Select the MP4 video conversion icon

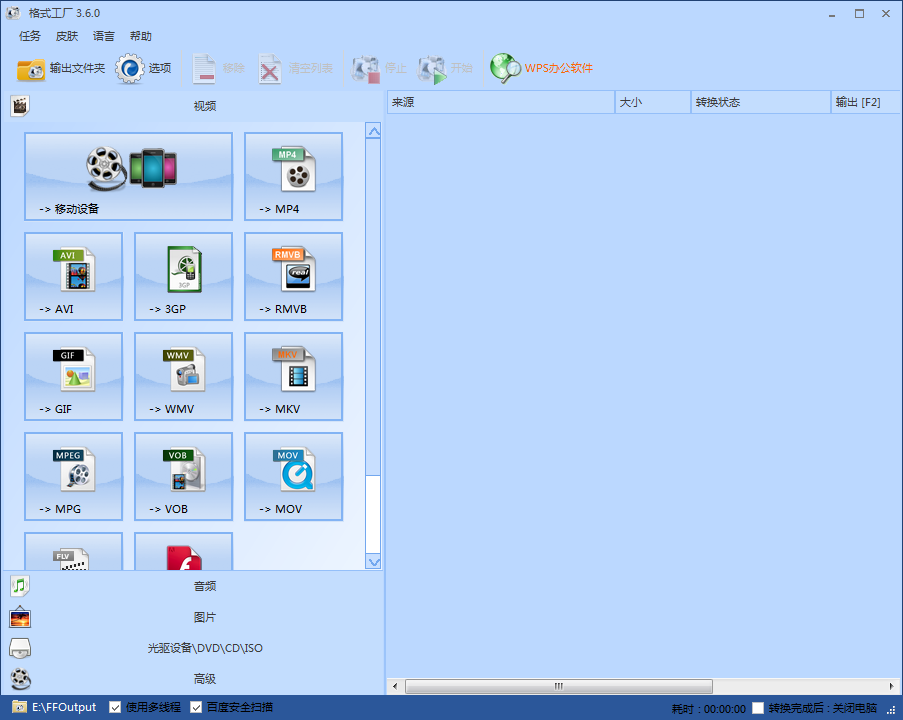point(293,176)
